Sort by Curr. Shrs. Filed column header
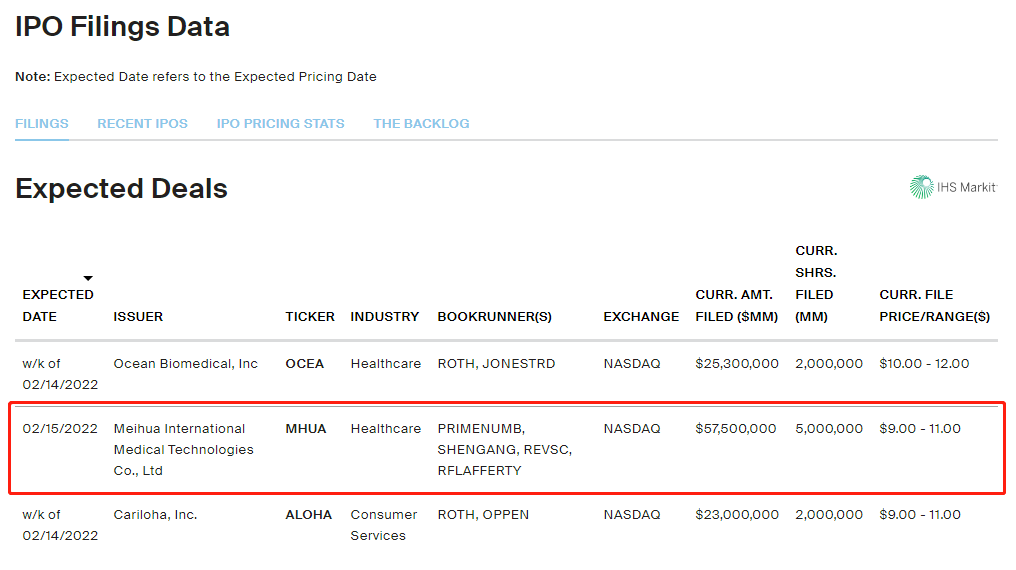Screen dimensions: 1016x570 pos(816,284)
